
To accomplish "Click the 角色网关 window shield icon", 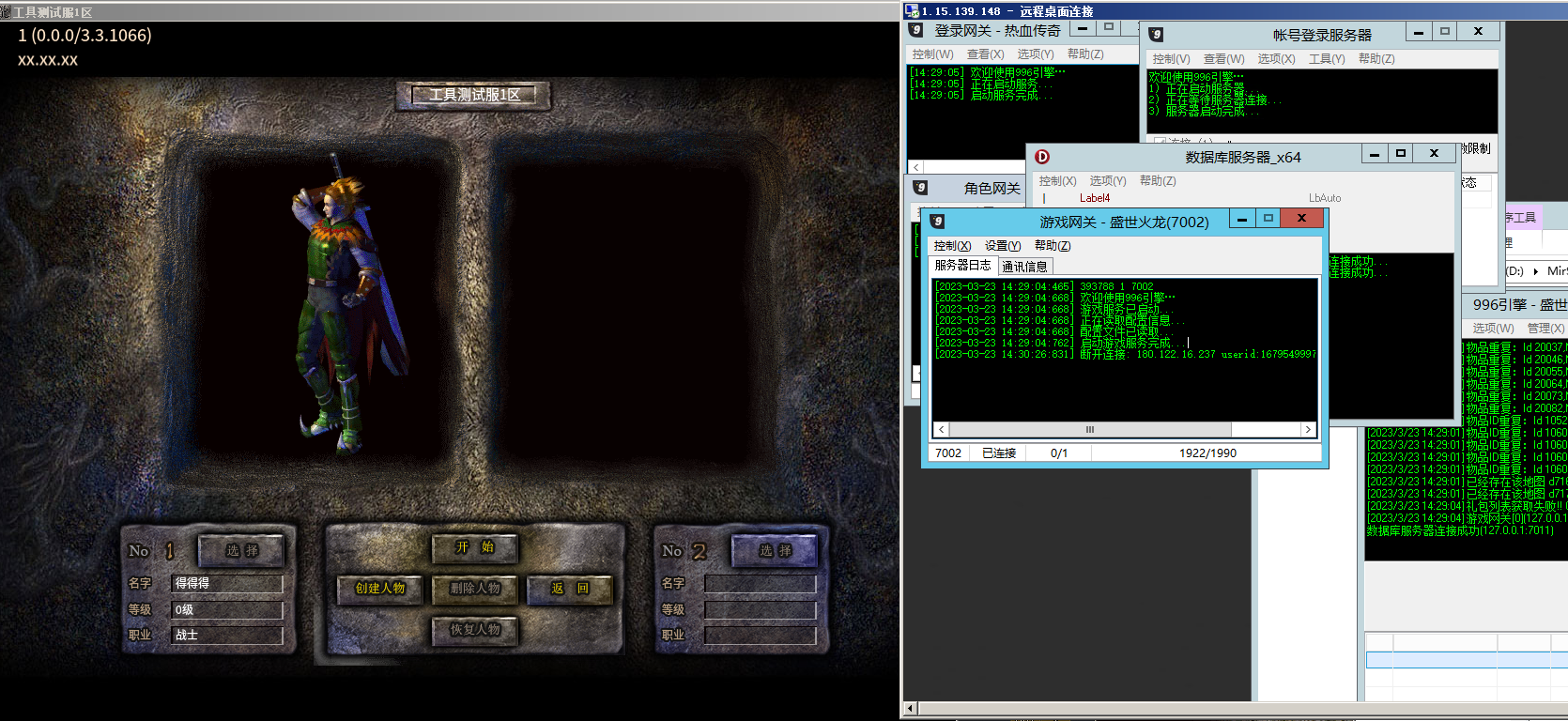I will click(920, 188).
